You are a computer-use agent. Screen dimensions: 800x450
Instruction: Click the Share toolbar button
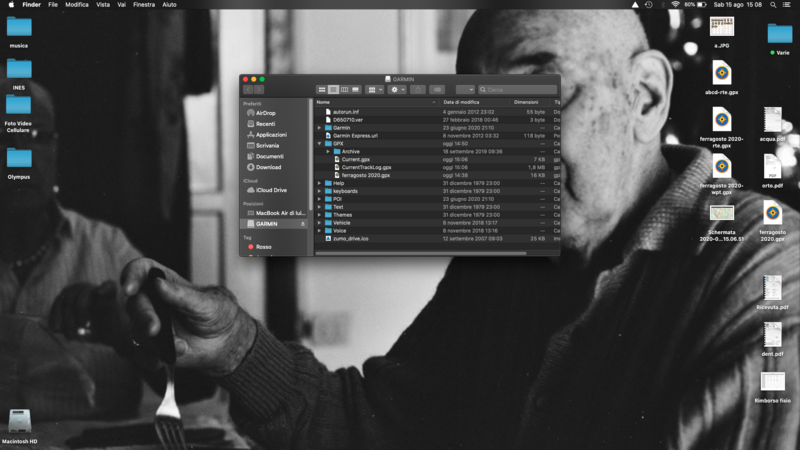click(418, 90)
